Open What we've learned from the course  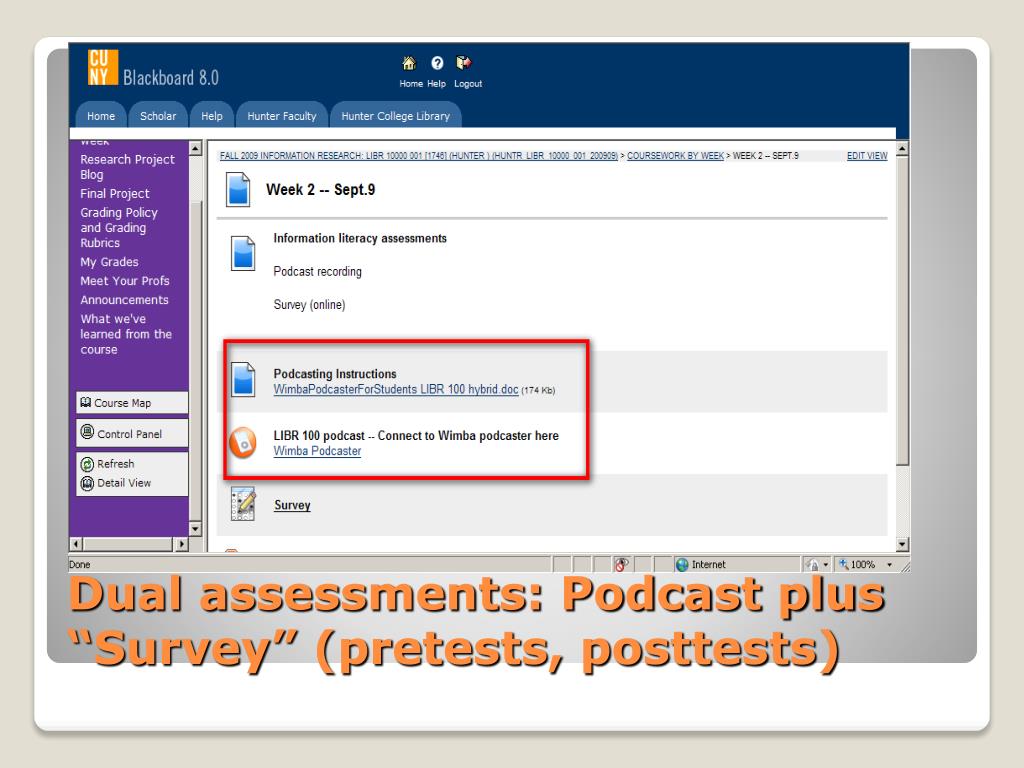pyautogui.click(x=126, y=334)
